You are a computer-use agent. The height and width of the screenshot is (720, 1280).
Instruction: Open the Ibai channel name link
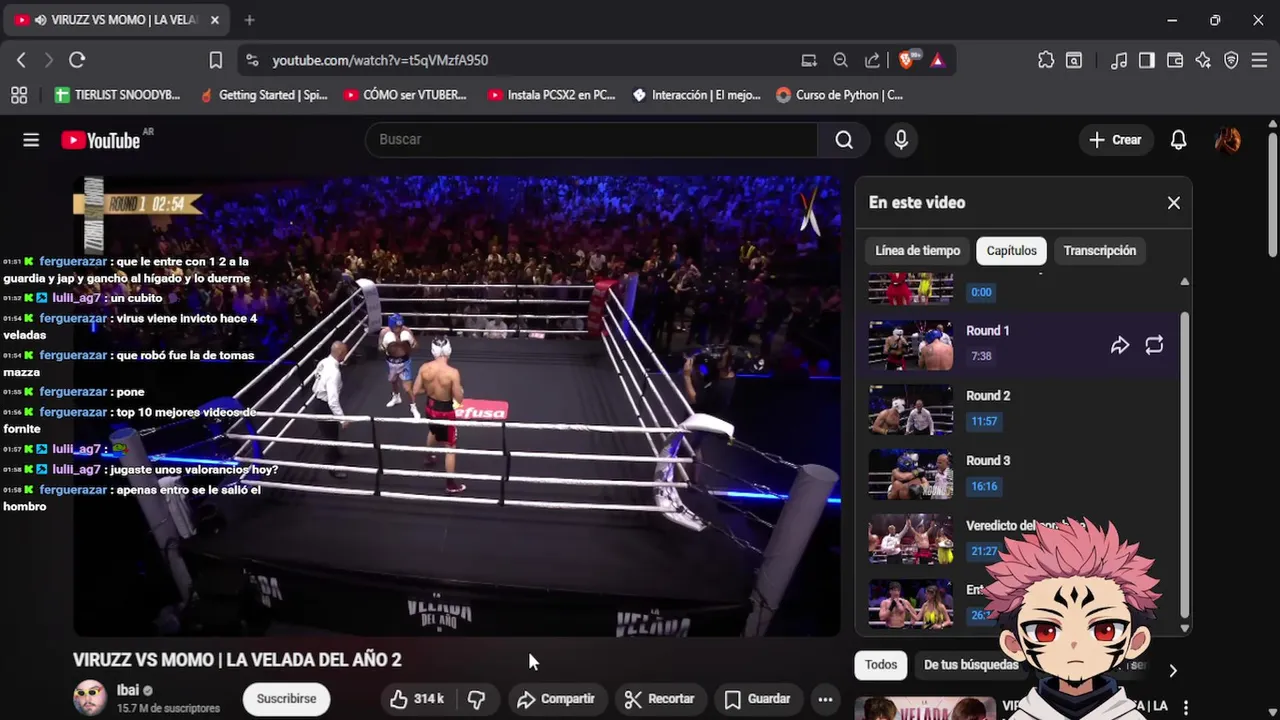(128, 690)
